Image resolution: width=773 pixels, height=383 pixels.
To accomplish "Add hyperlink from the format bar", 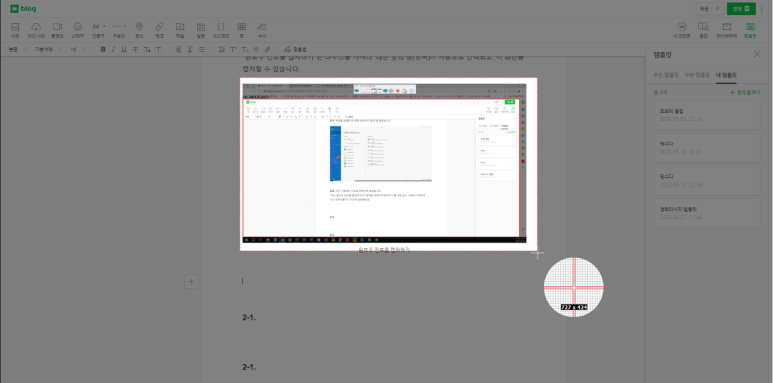I will click(x=268, y=49).
